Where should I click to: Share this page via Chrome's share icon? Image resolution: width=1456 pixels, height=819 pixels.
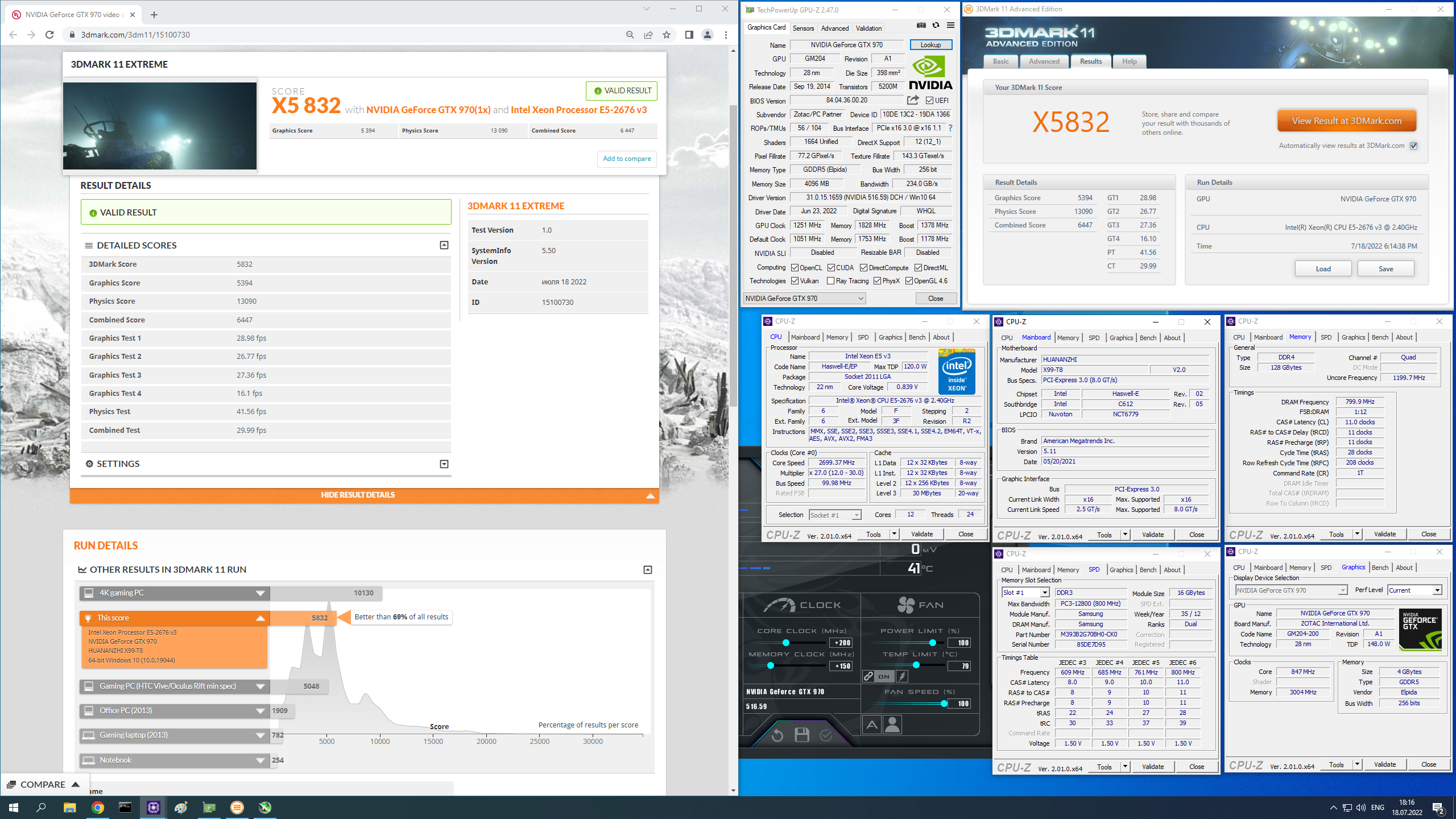[648, 35]
